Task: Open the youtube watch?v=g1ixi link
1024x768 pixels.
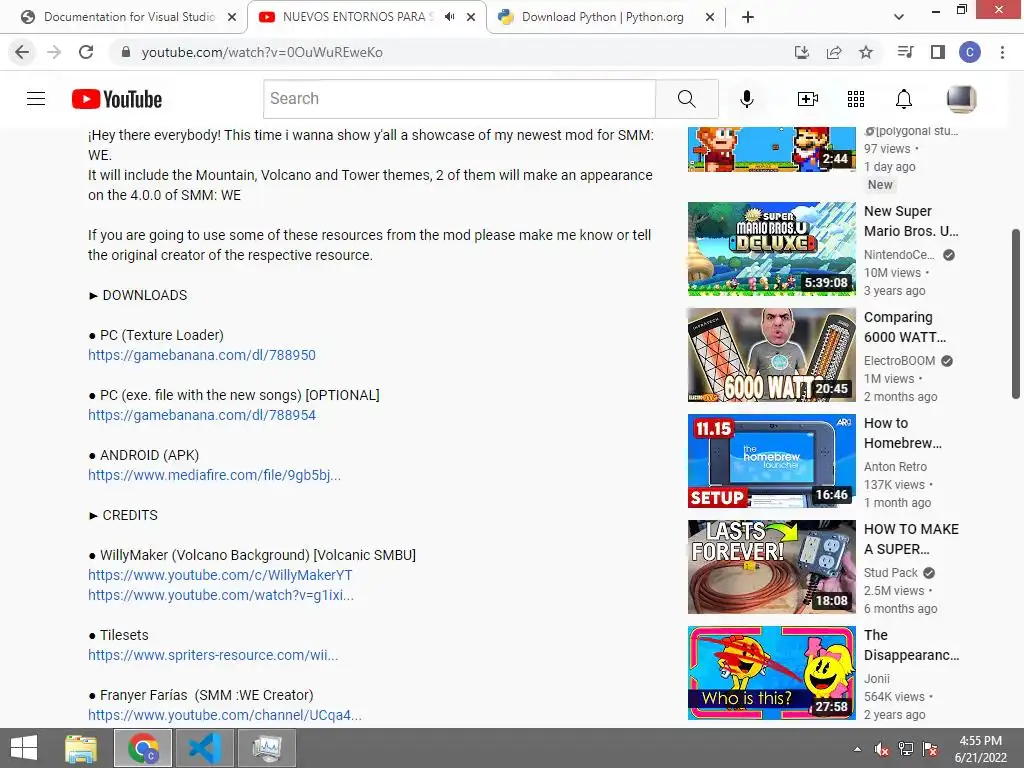Action: click(221, 596)
